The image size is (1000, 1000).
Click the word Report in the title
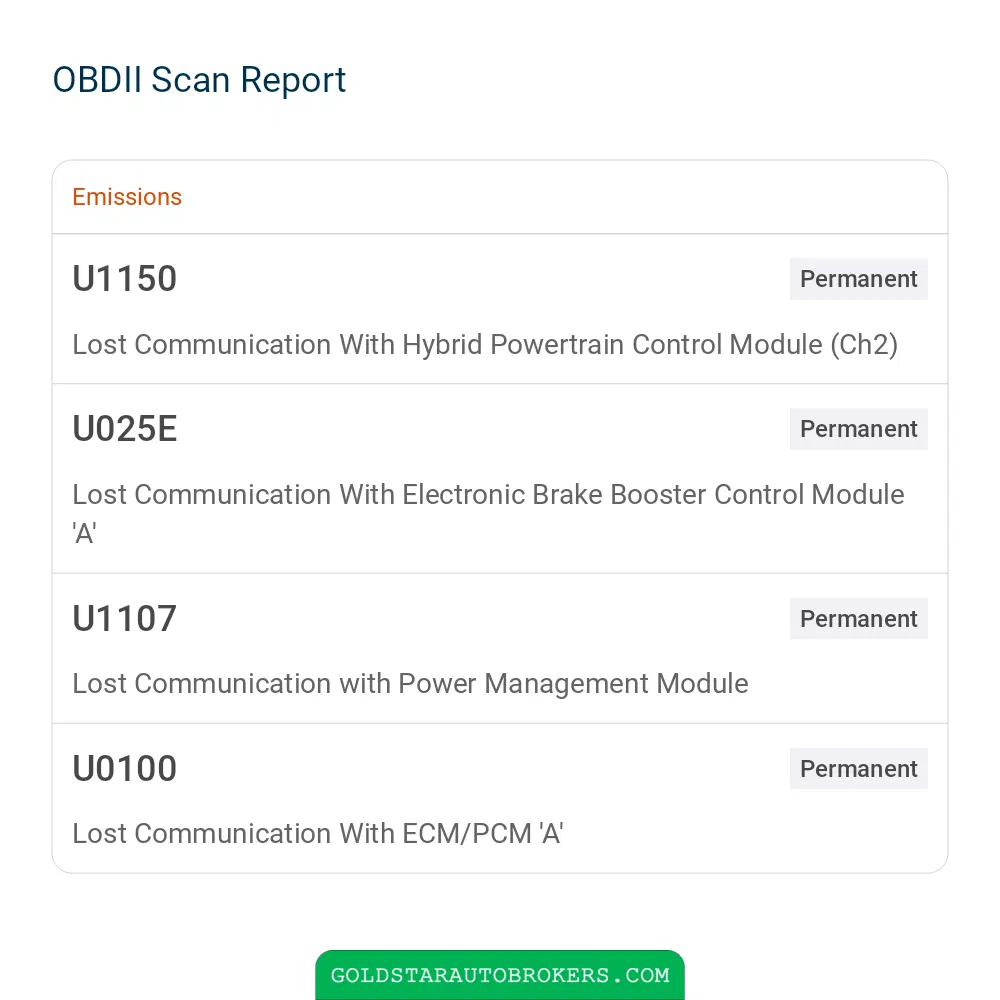(293, 80)
